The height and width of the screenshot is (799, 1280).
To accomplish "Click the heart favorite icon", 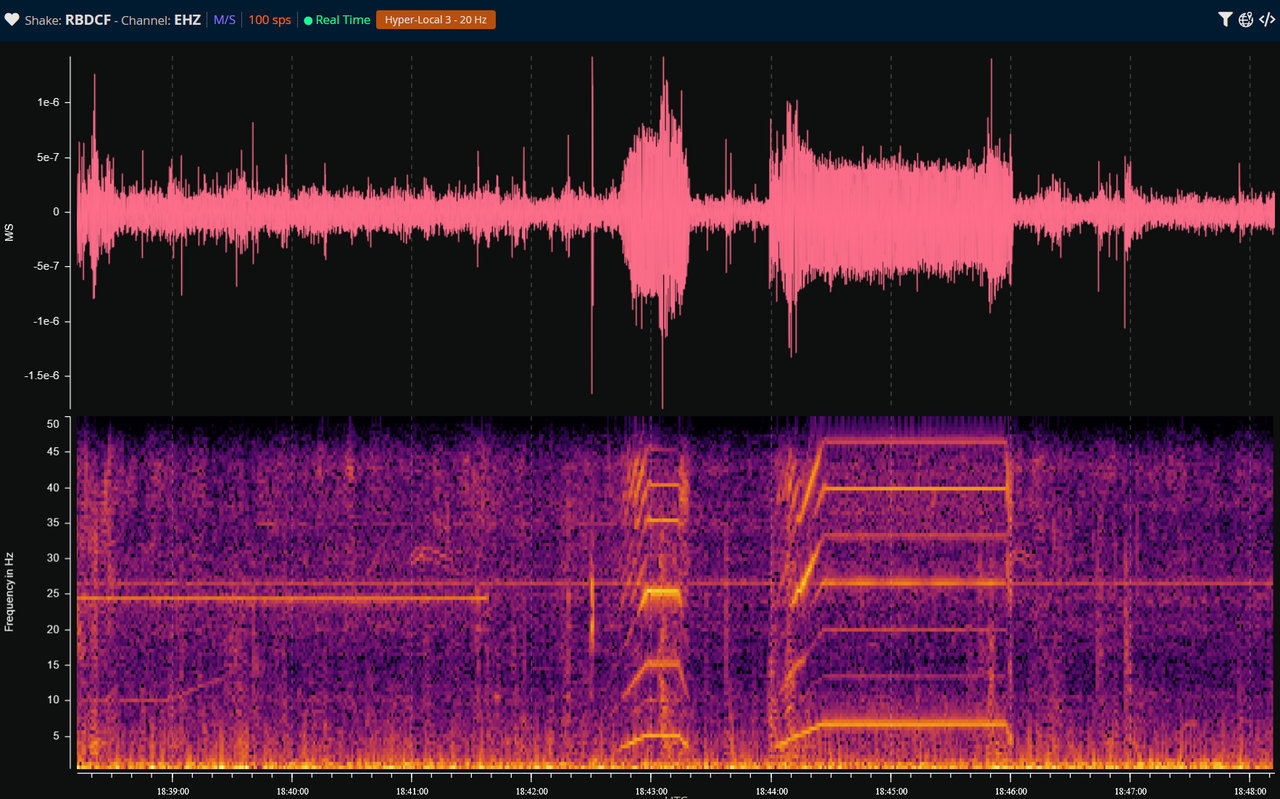I will tap(12, 20).
